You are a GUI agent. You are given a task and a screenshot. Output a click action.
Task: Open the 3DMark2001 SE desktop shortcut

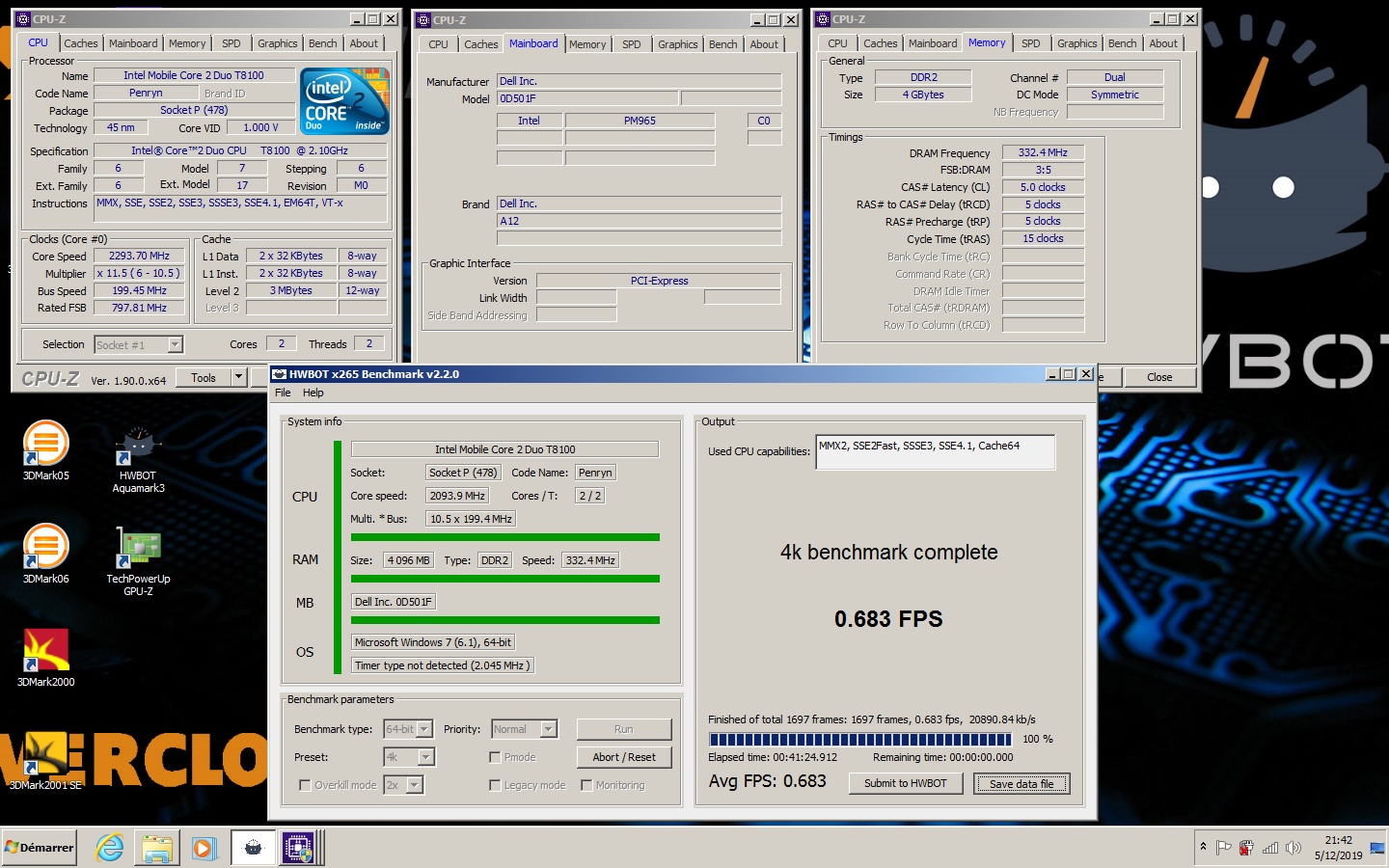[45, 762]
